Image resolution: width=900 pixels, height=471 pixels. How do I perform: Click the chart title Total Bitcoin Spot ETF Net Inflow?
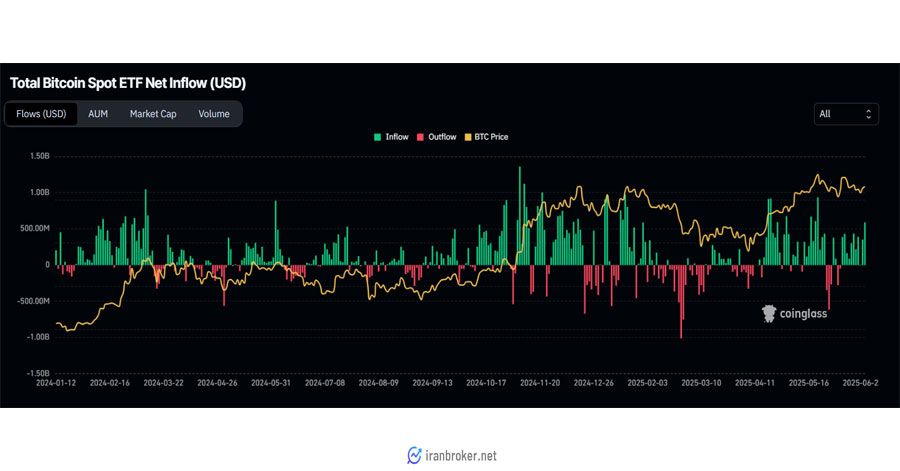point(128,83)
